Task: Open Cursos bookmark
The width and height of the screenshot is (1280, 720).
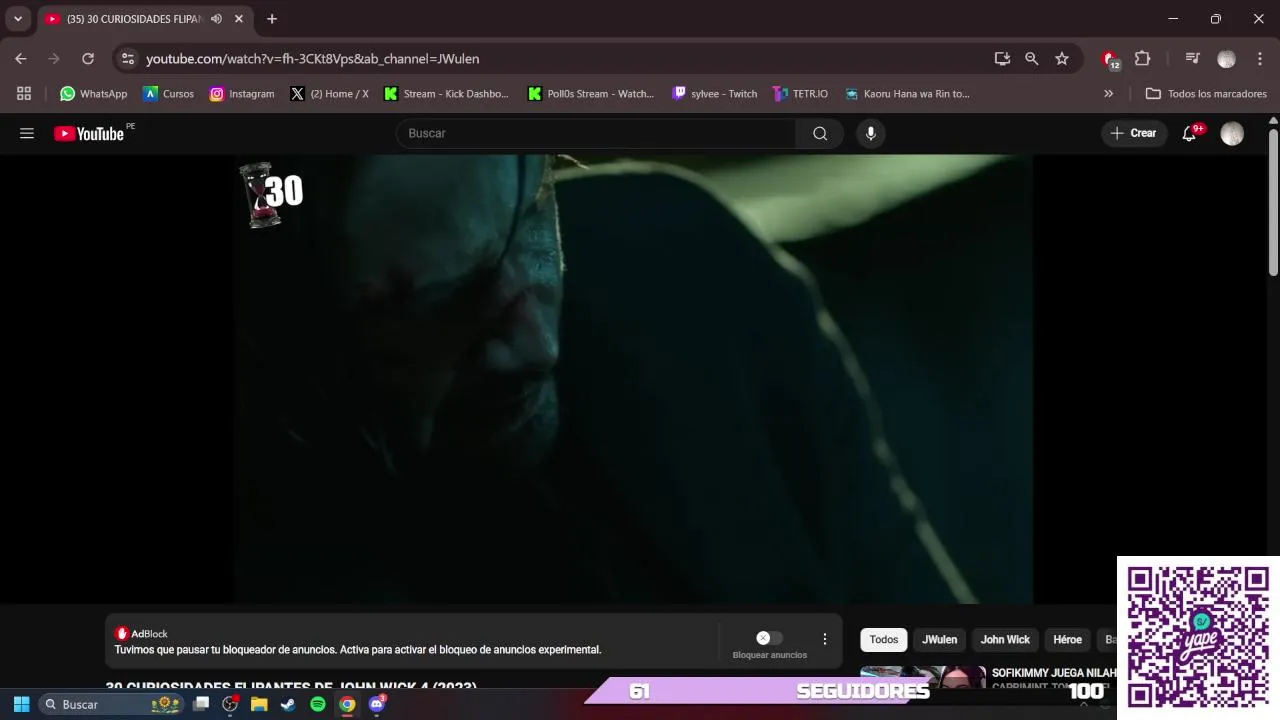Action: tap(168, 94)
